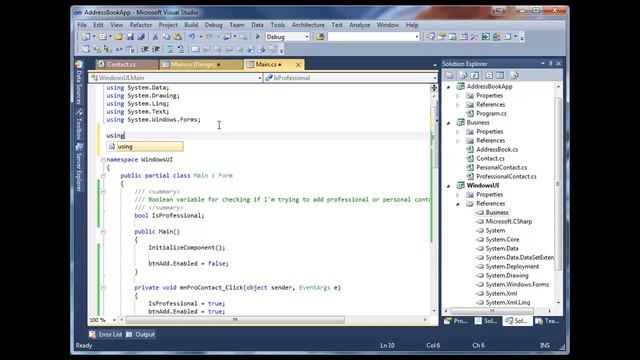The height and width of the screenshot is (360, 640).
Task: Open the Debug configuration dropdown
Action: 307,37
